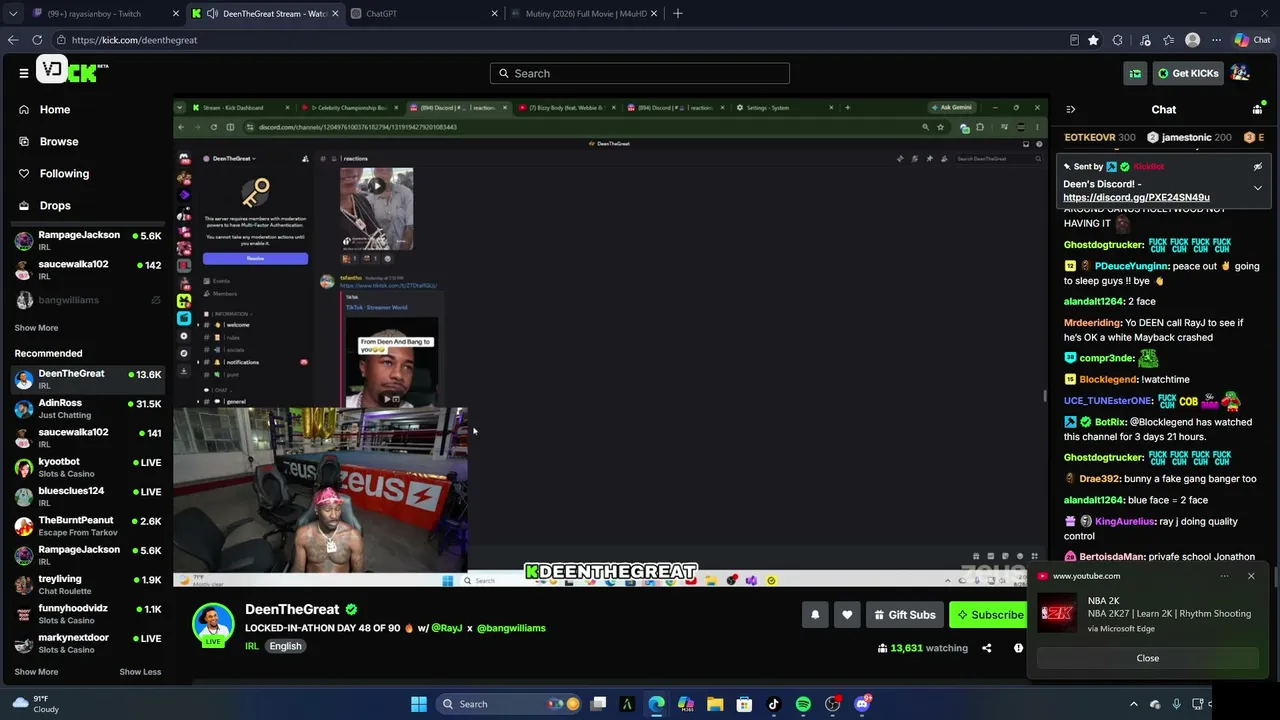Open the Edge favorites list icon
Viewport: 1280px width, 720px height.
[1168, 40]
